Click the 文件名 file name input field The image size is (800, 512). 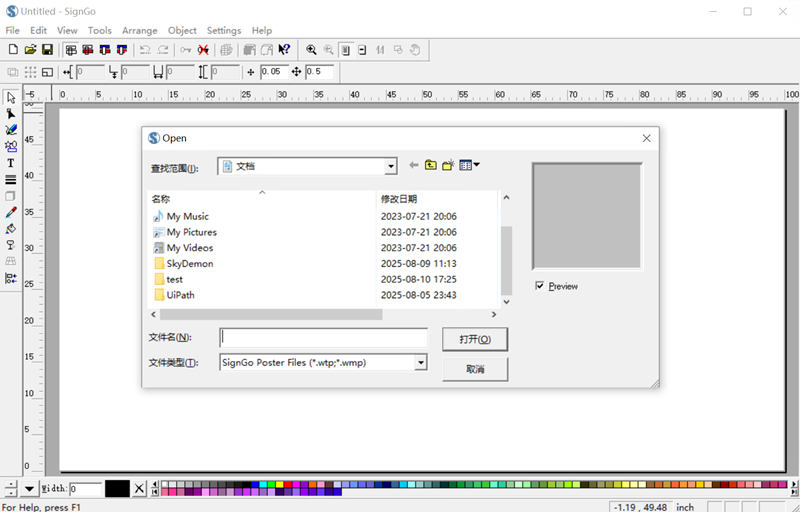[323, 338]
